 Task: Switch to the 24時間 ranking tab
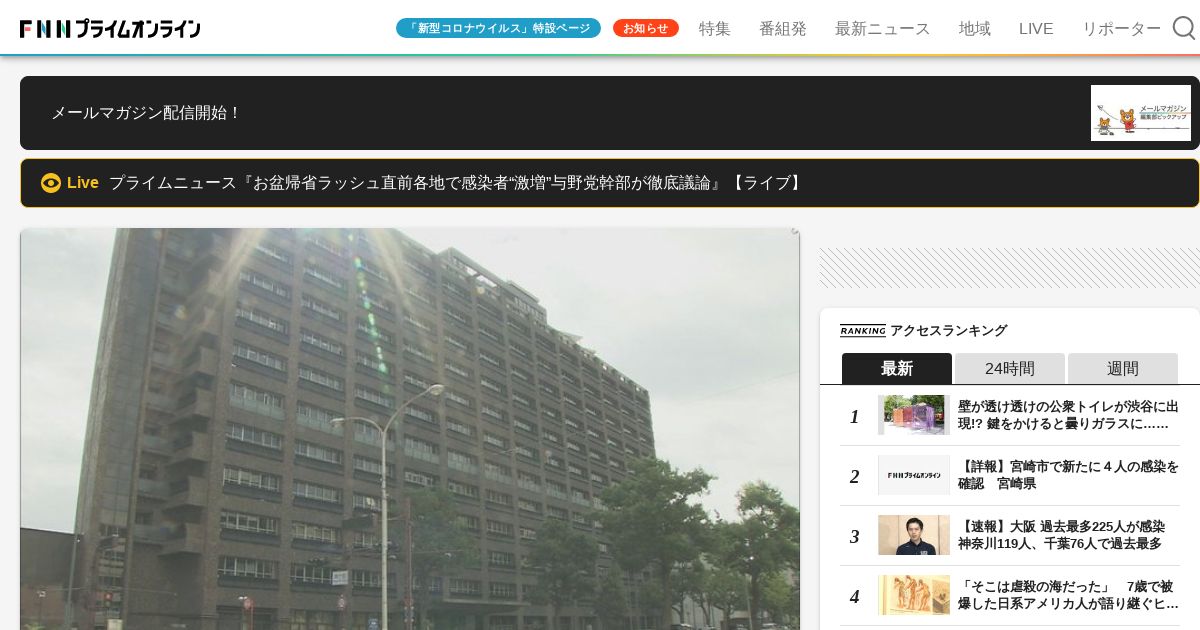1010,368
